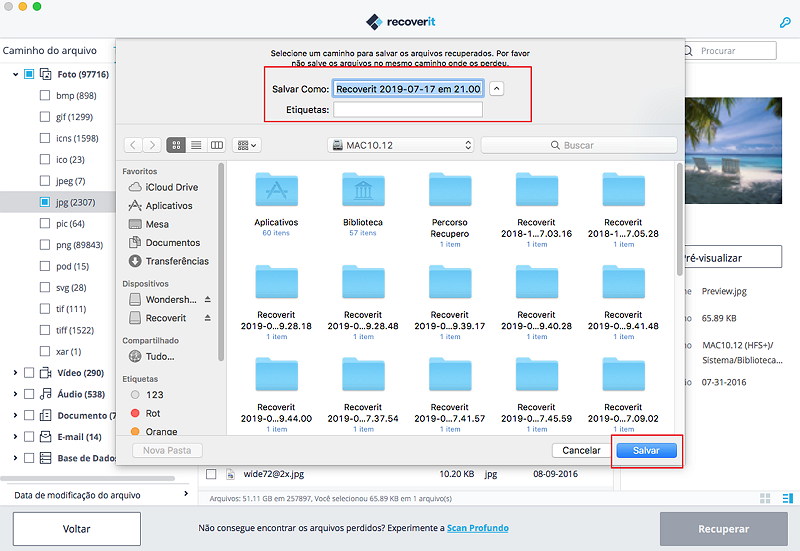
Task: Click the Buscar search field
Action: tap(579, 145)
